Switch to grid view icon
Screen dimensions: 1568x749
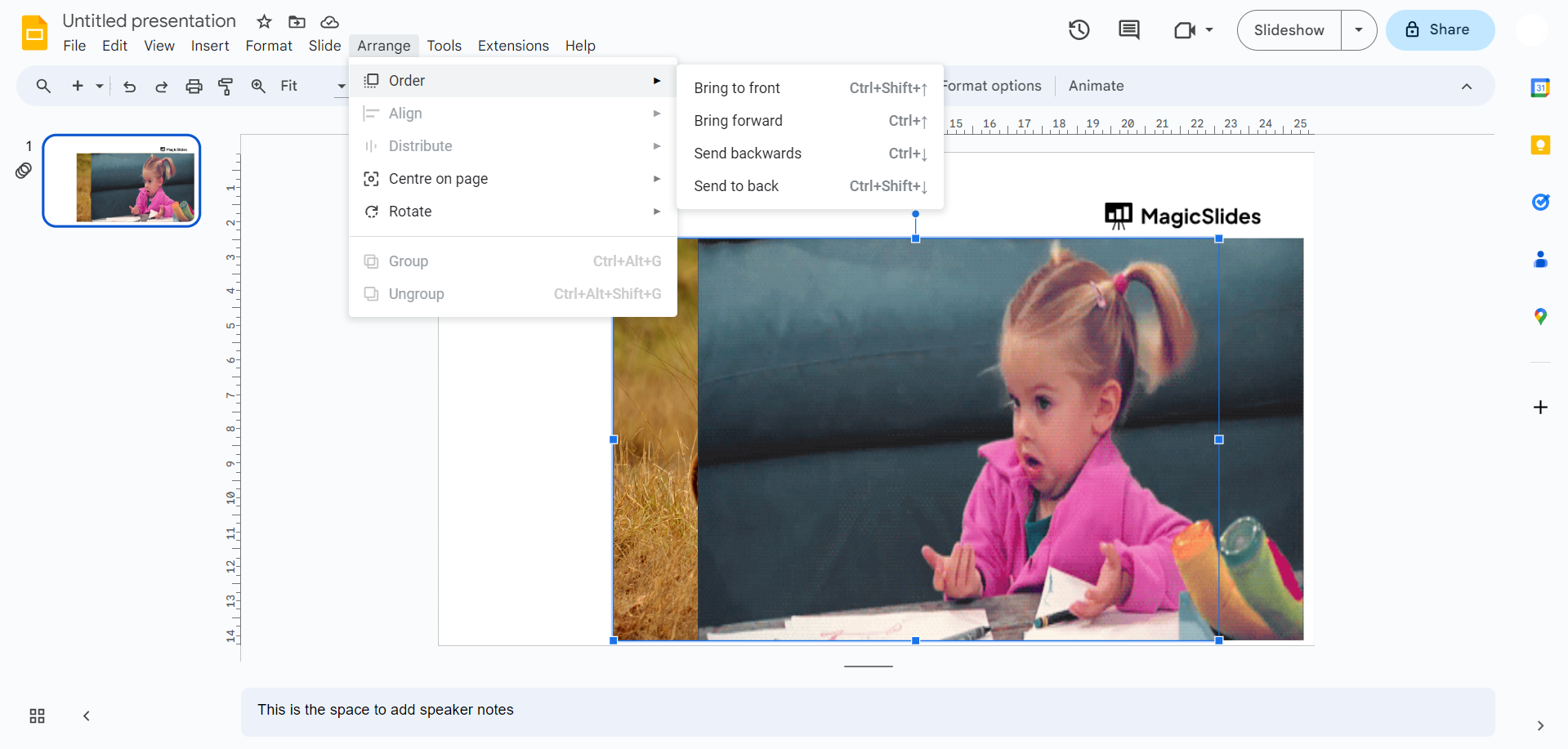pyautogui.click(x=37, y=716)
